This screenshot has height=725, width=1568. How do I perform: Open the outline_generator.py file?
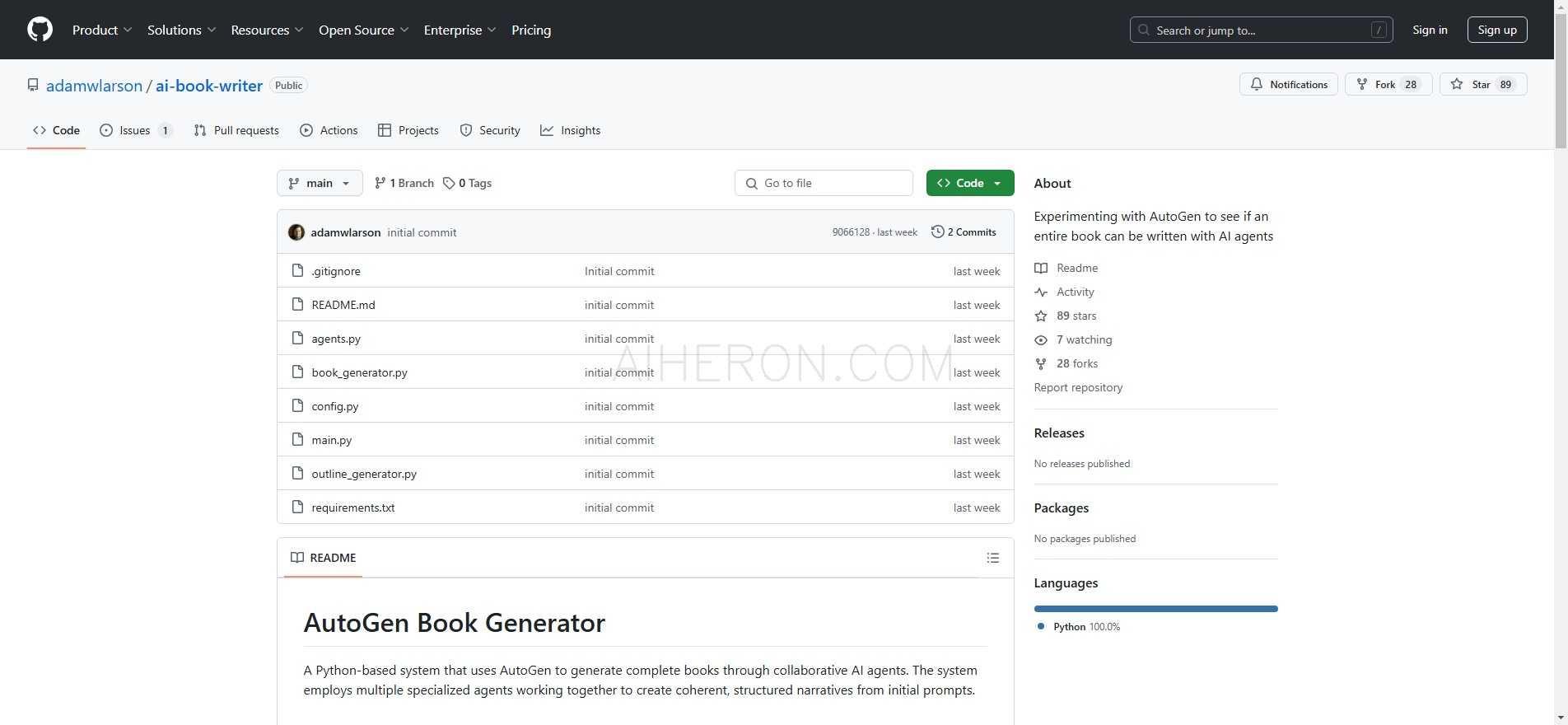[364, 474]
